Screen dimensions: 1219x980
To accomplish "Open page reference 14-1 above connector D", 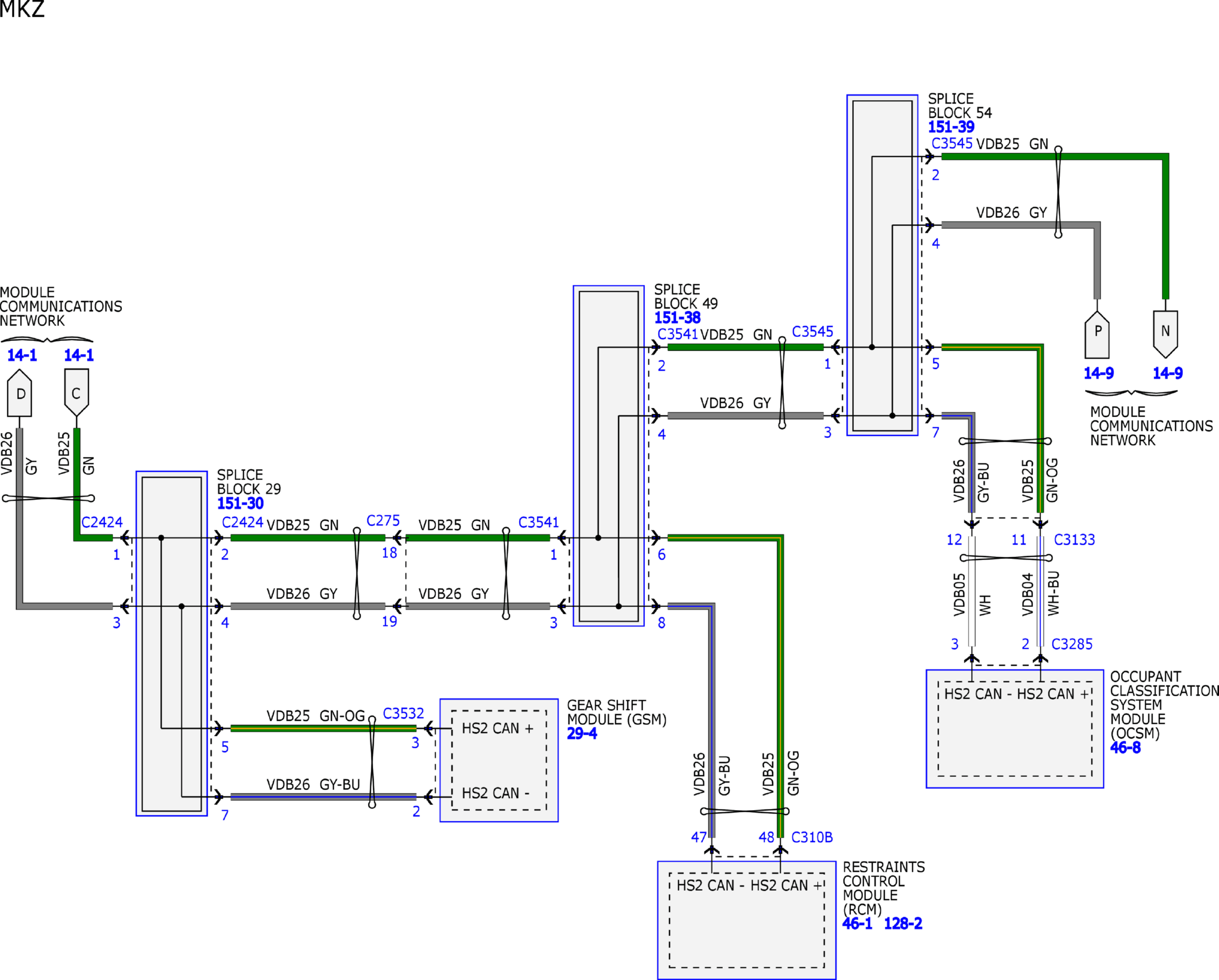I will tap(22, 355).
